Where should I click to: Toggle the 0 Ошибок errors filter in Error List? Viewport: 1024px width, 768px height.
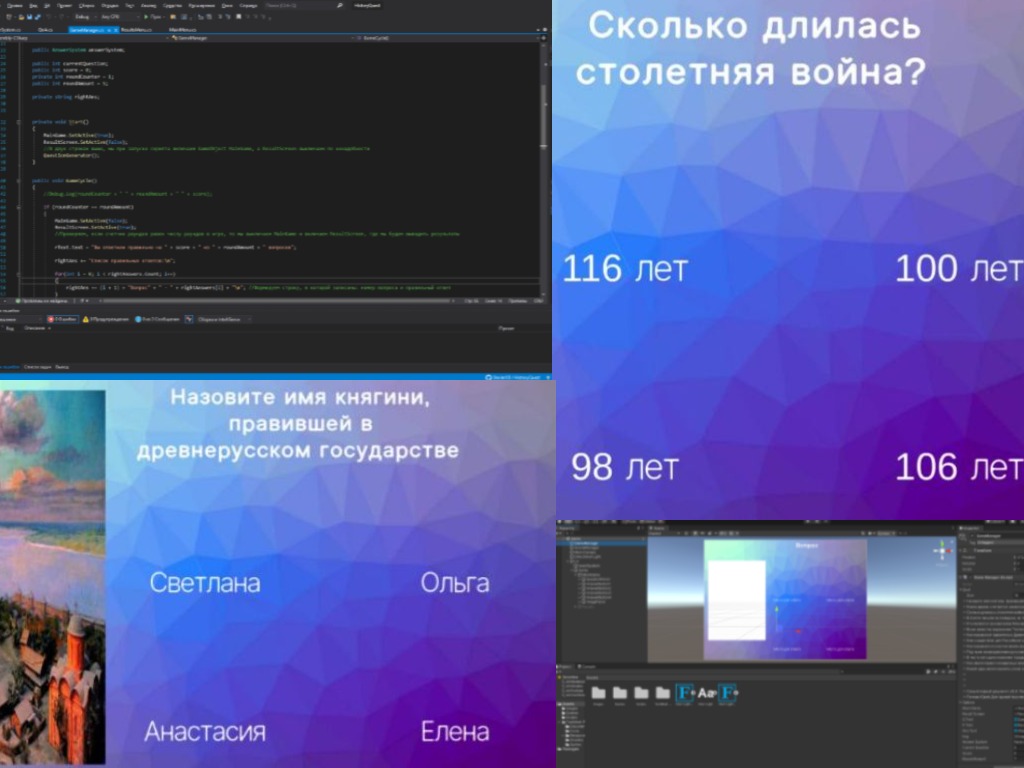(60, 319)
